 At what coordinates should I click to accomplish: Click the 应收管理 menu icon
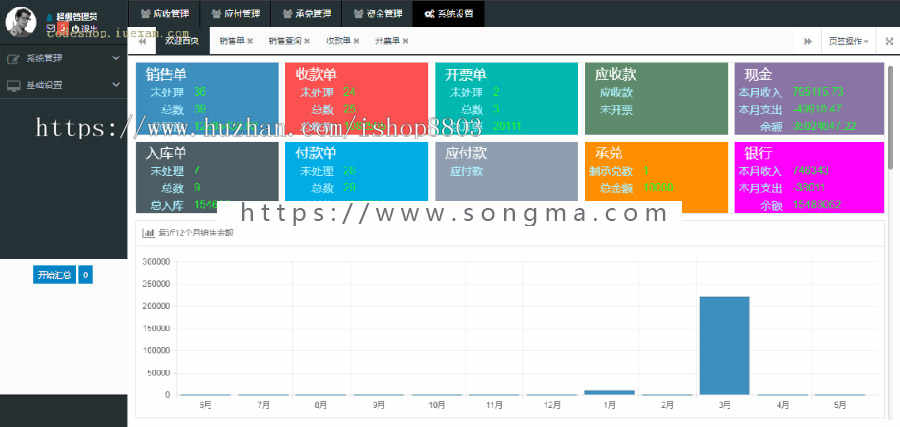[x=145, y=13]
